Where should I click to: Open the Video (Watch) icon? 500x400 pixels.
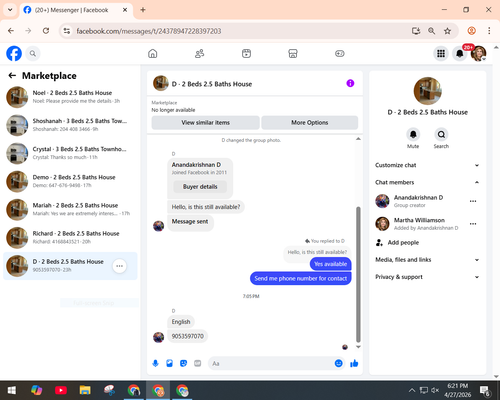pos(246,53)
